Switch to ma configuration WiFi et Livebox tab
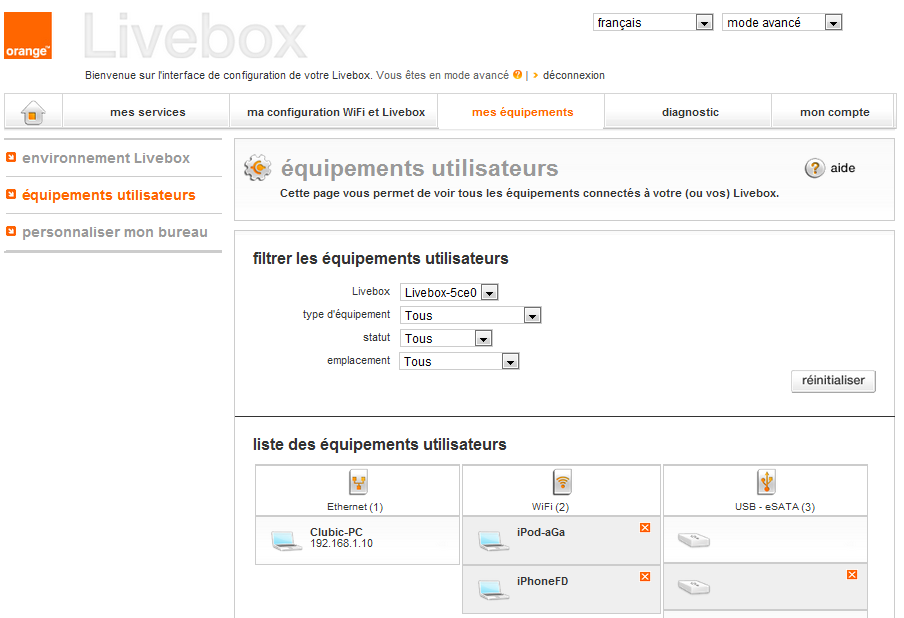Image resolution: width=904 pixels, height=618 pixels. (336, 112)
